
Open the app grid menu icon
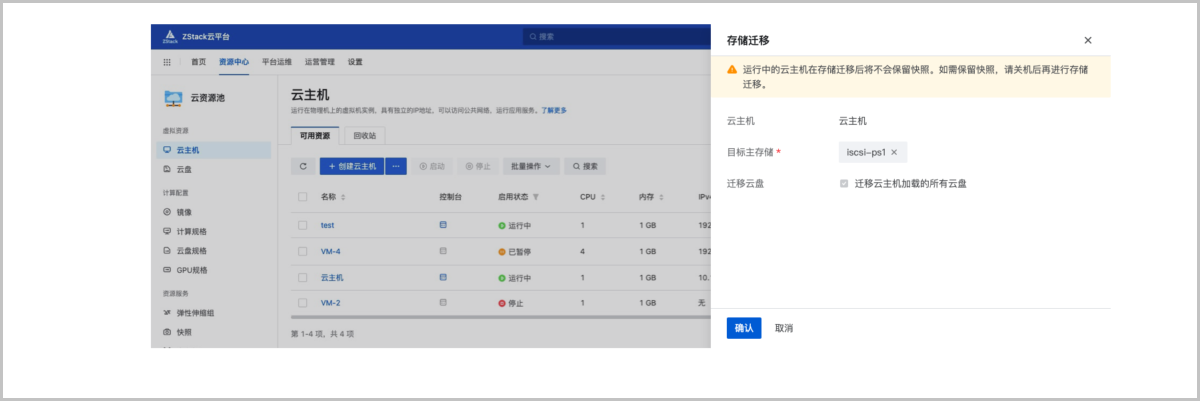tap(167, 62)
